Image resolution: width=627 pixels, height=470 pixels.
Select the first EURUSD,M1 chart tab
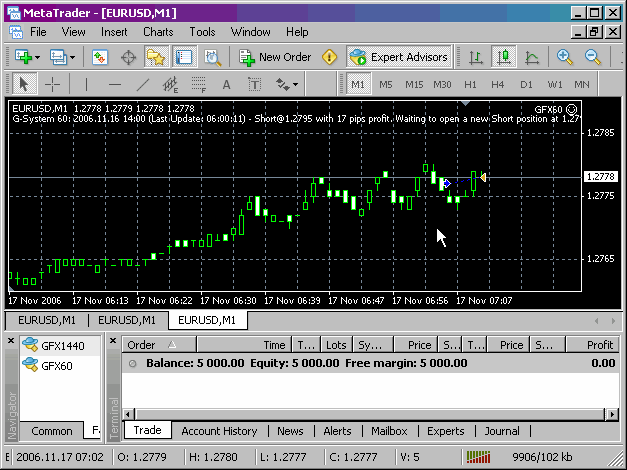click(x=47, y=320)
